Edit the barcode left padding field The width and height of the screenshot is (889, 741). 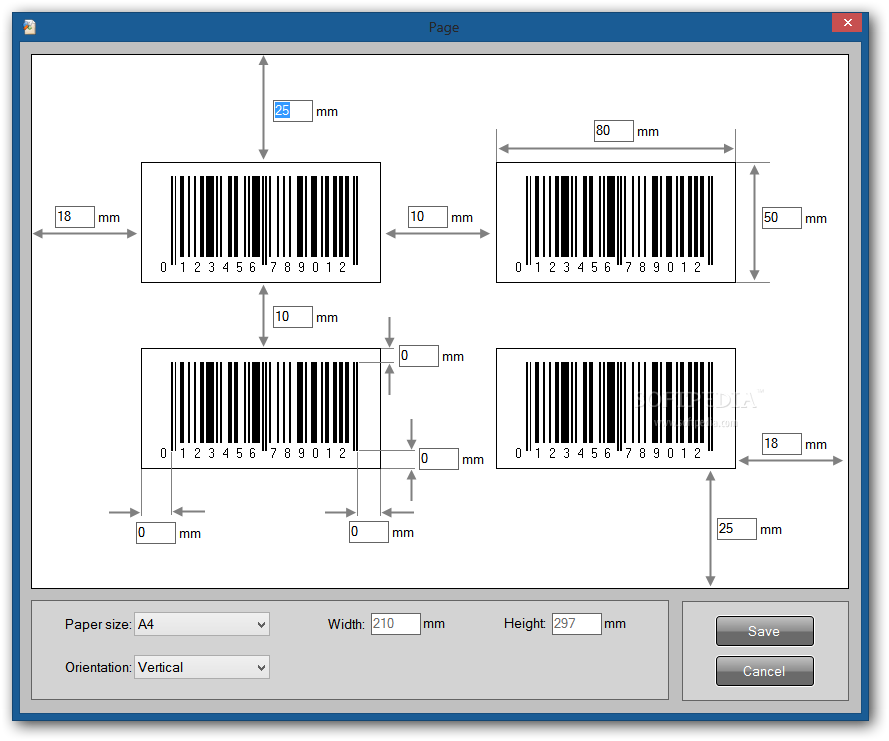coord(156,532)
